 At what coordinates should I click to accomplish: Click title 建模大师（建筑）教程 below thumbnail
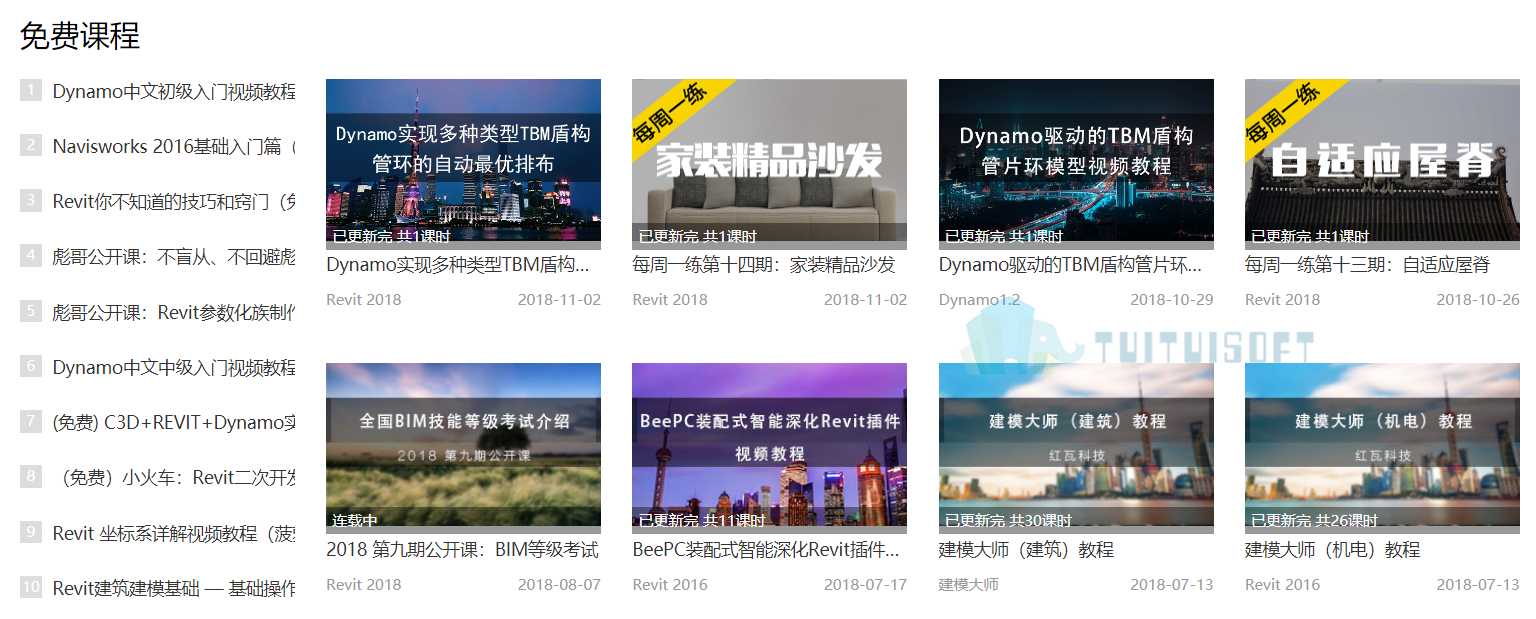pos(1026,550)
